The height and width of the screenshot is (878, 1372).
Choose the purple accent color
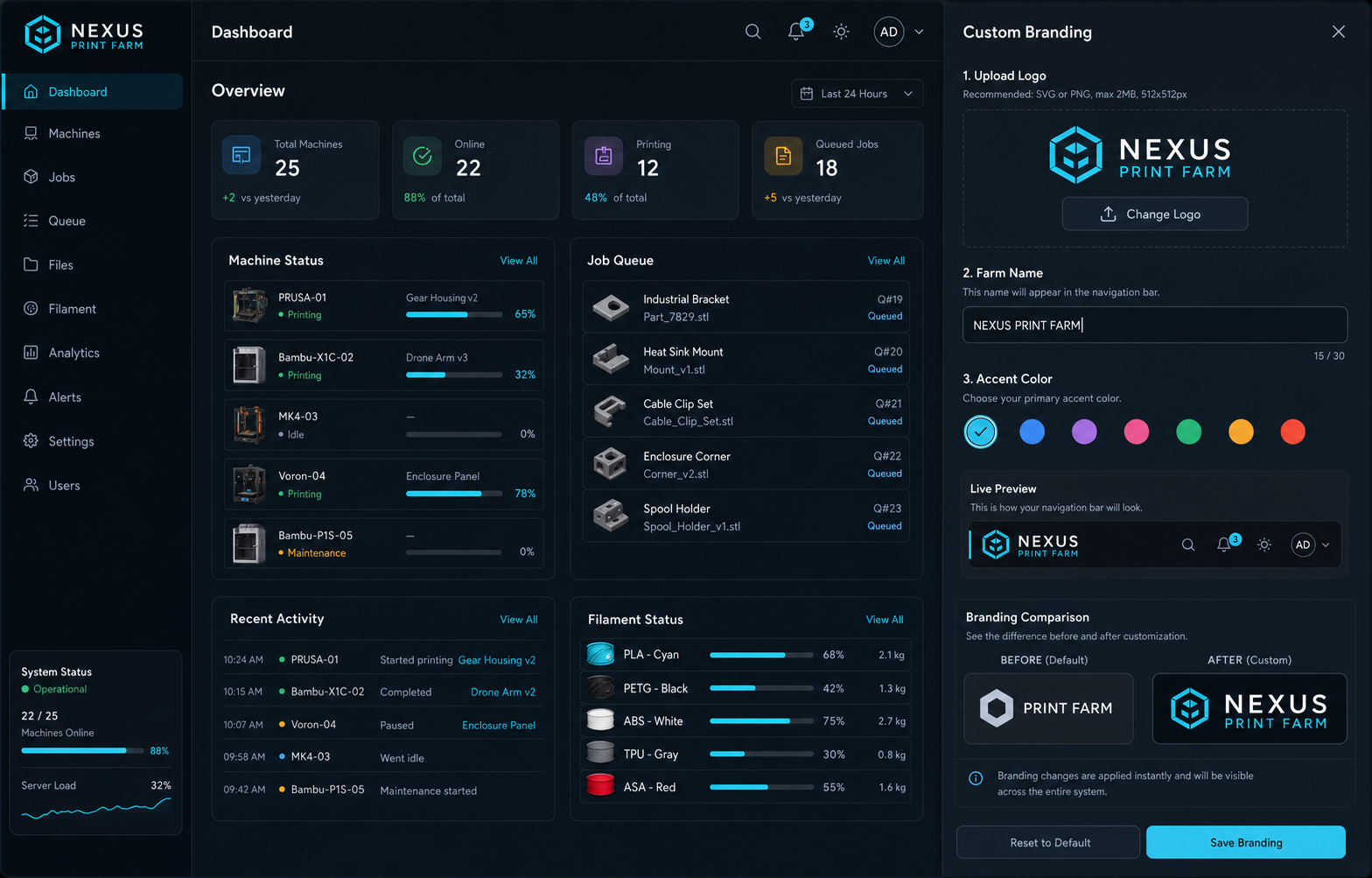pos(1084,432)
